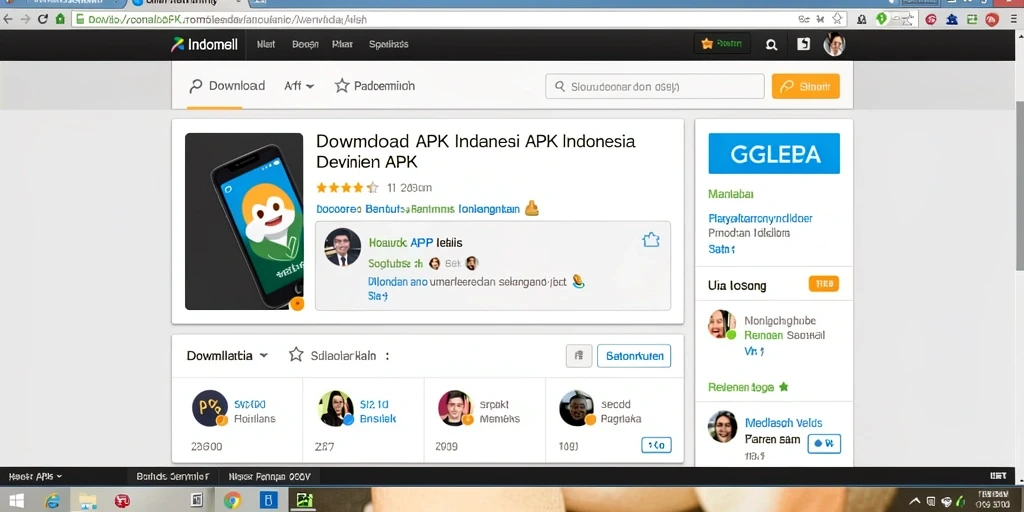Screen dimensions: 1024x512
Task: Reload the page with refresh icon
Action: tap(43, 19)
